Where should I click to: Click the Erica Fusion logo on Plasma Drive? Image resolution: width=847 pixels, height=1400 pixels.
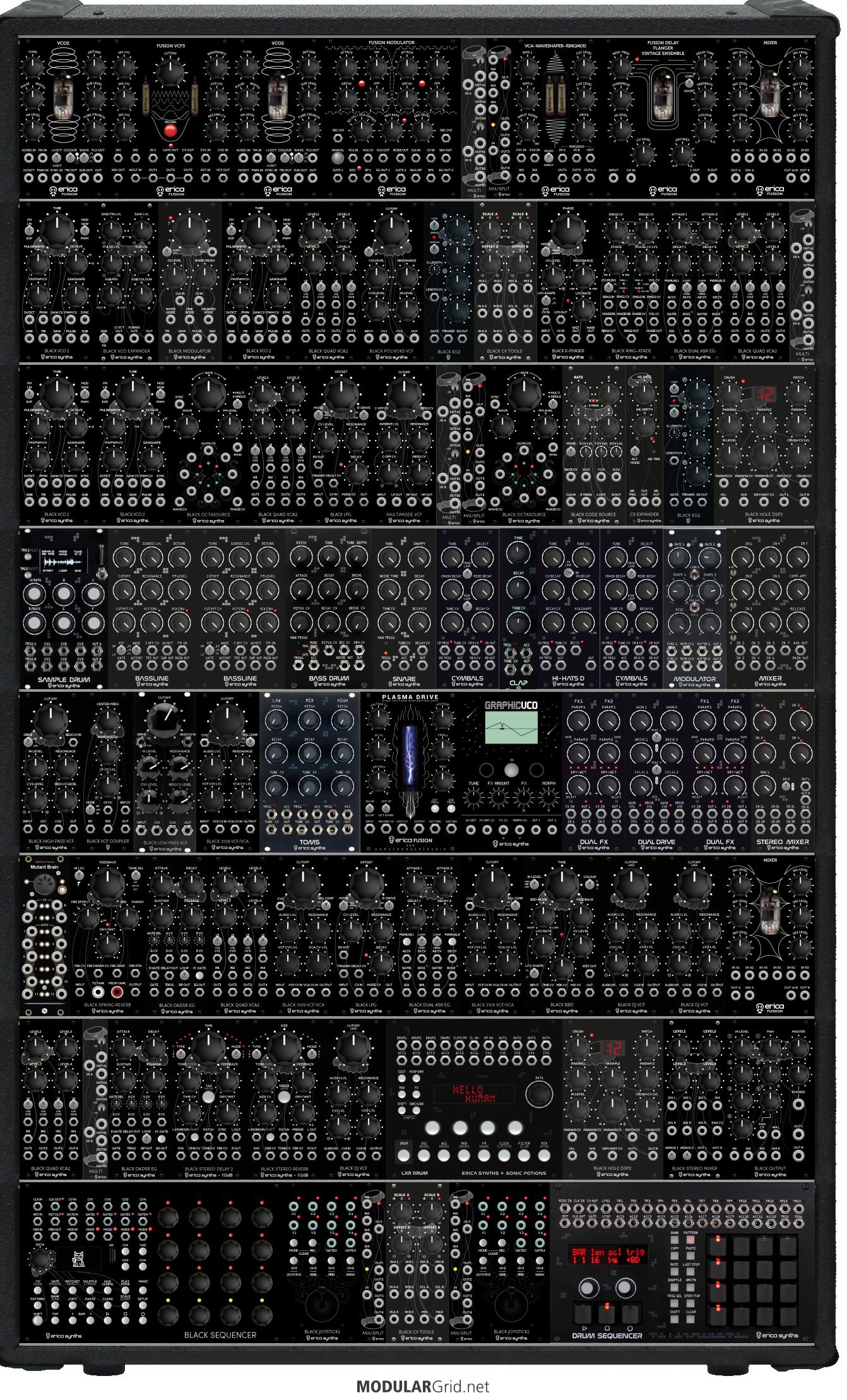point(411,840)
